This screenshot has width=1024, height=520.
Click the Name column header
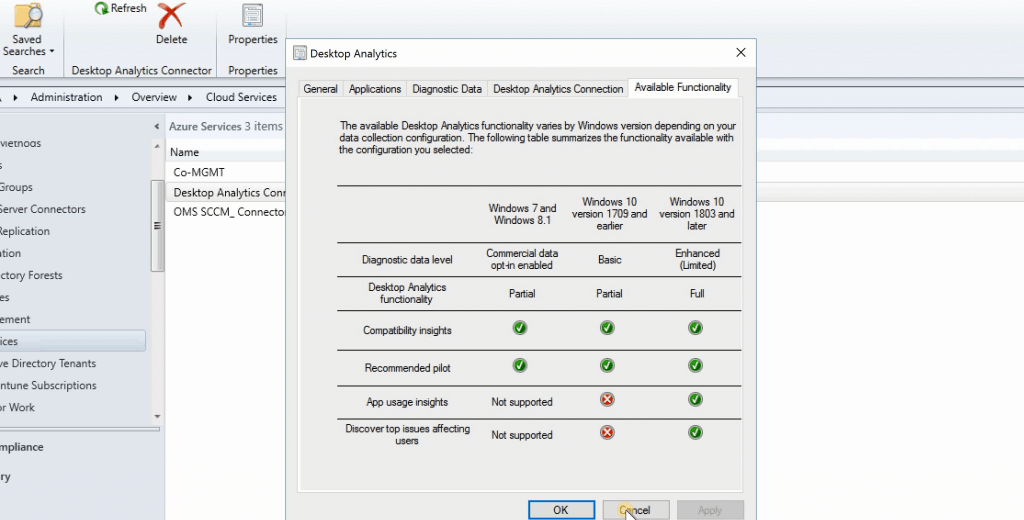(x=225, y=152)
